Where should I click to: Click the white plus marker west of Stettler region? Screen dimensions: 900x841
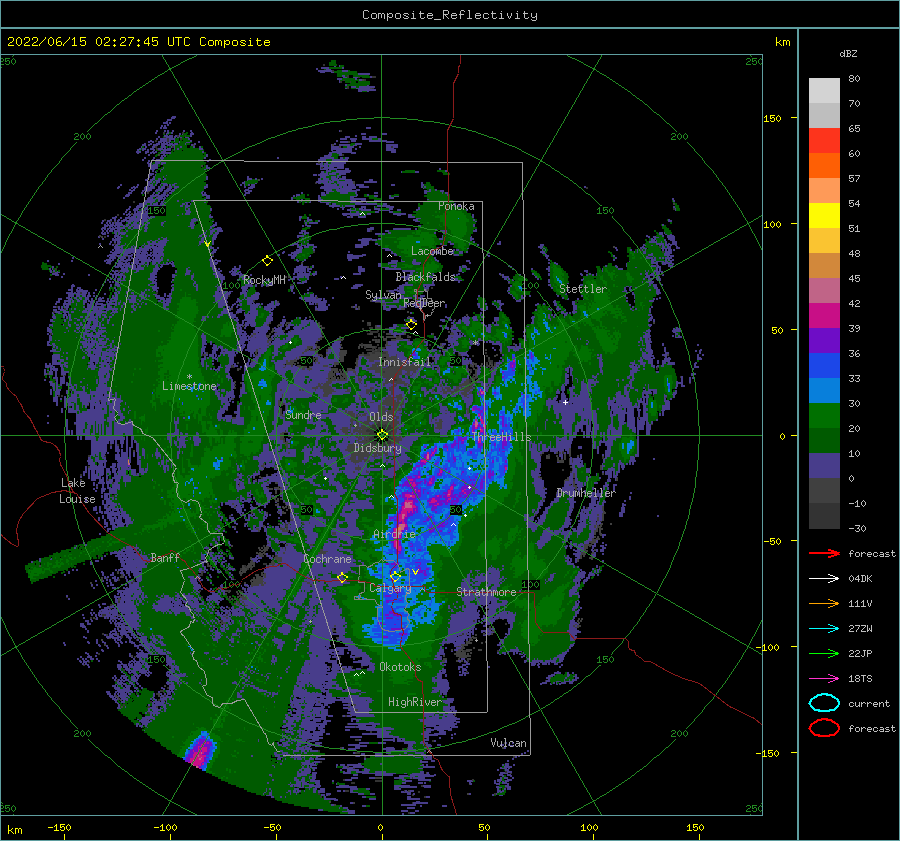point(565,402)
